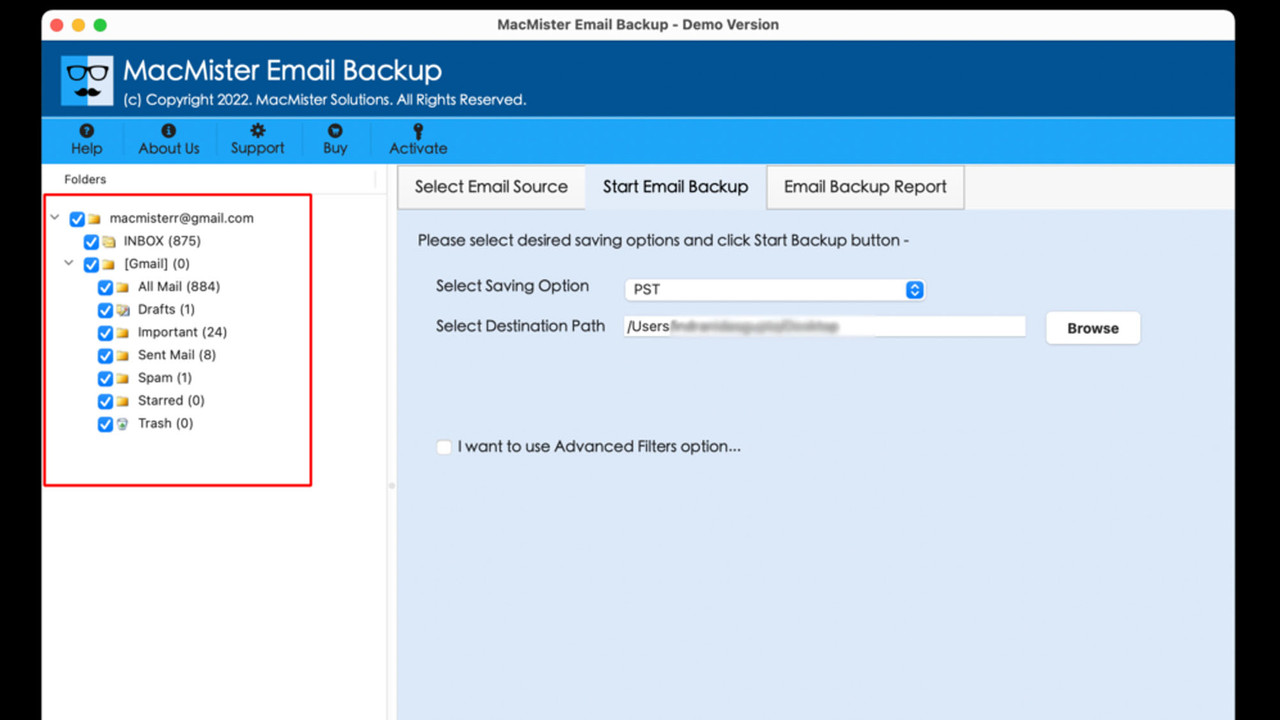Open the About Us toolbar icon

coord(168,131)
